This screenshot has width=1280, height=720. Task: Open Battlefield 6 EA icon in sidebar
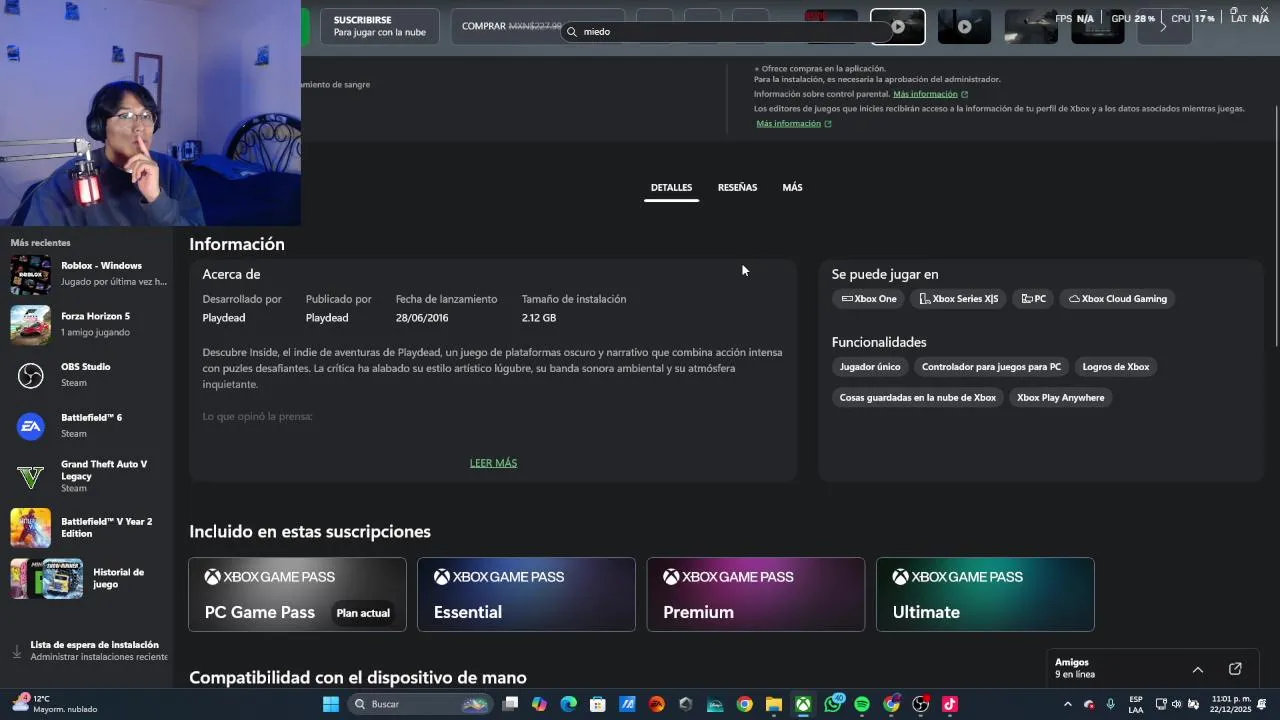(30, 426)
